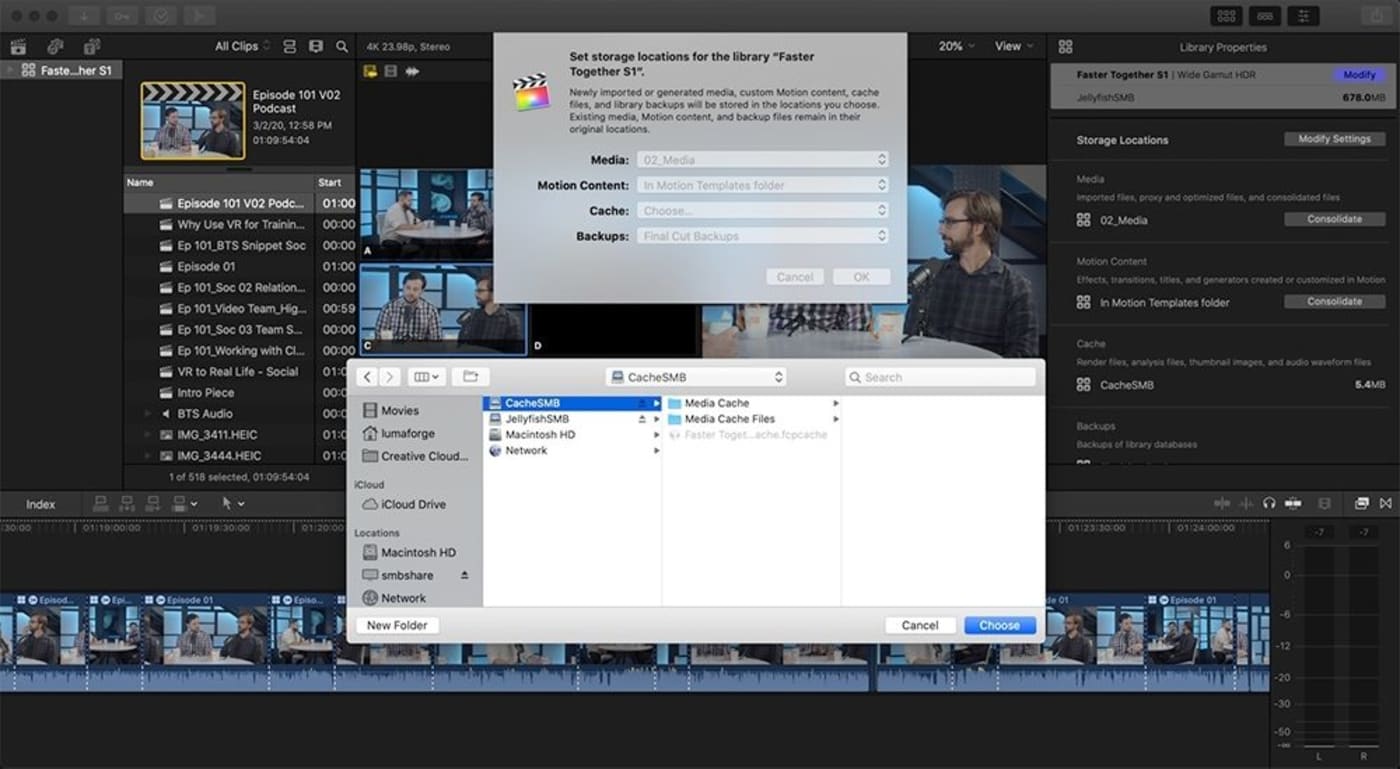Open the Photos and Audio sidebar icon
The height and width of the screenshot is (769, 1400).
click(55, 46)
